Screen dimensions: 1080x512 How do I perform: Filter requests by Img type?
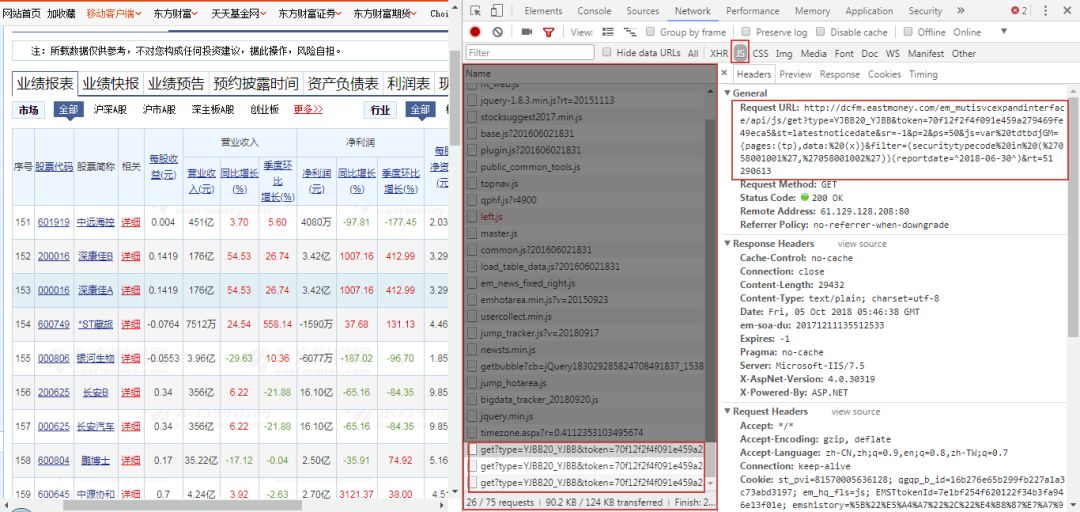784,53
